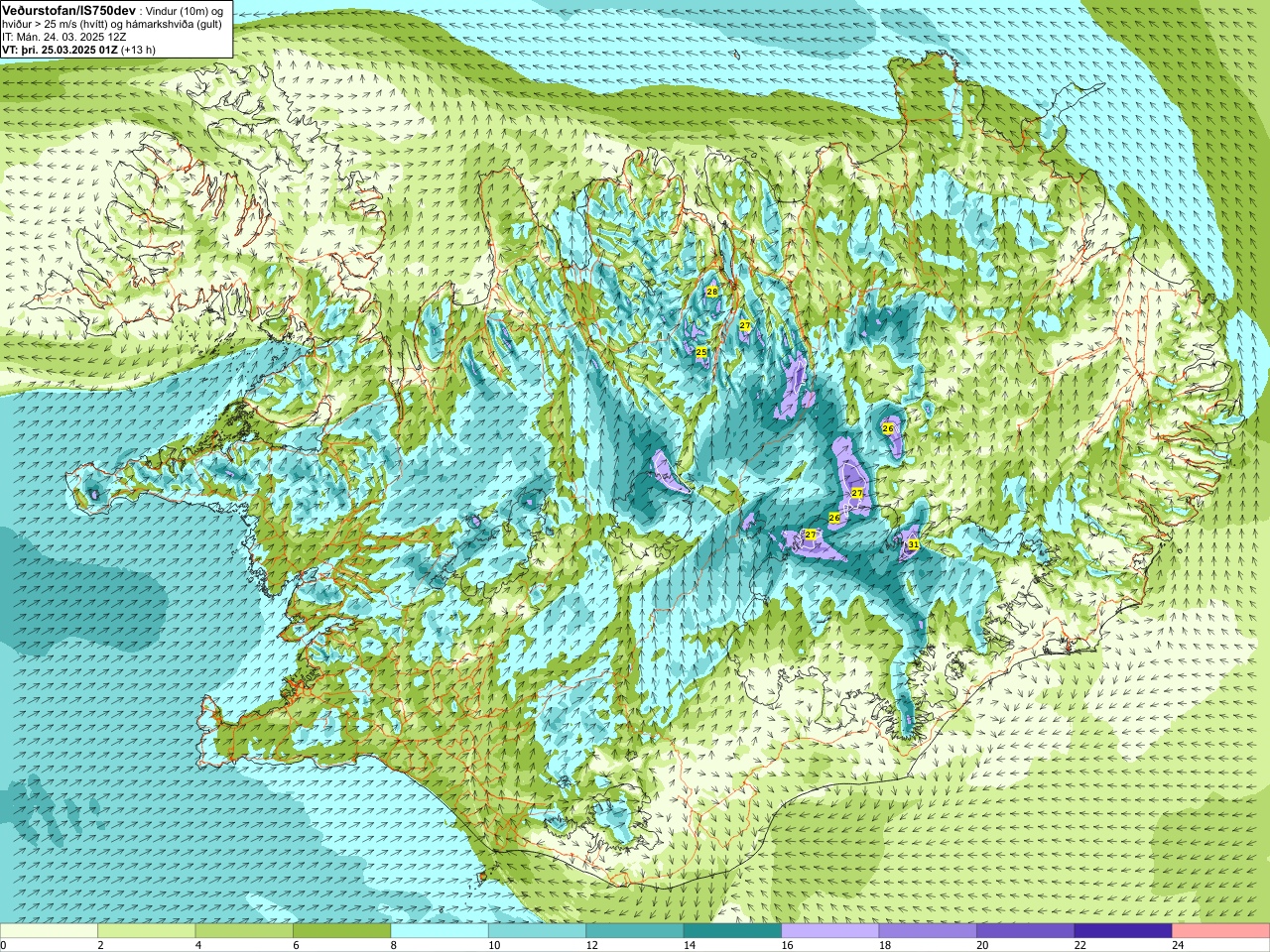The image size is (1270, 952).
Task: Click the legend scale number 20
Action: tap(982, 945)
